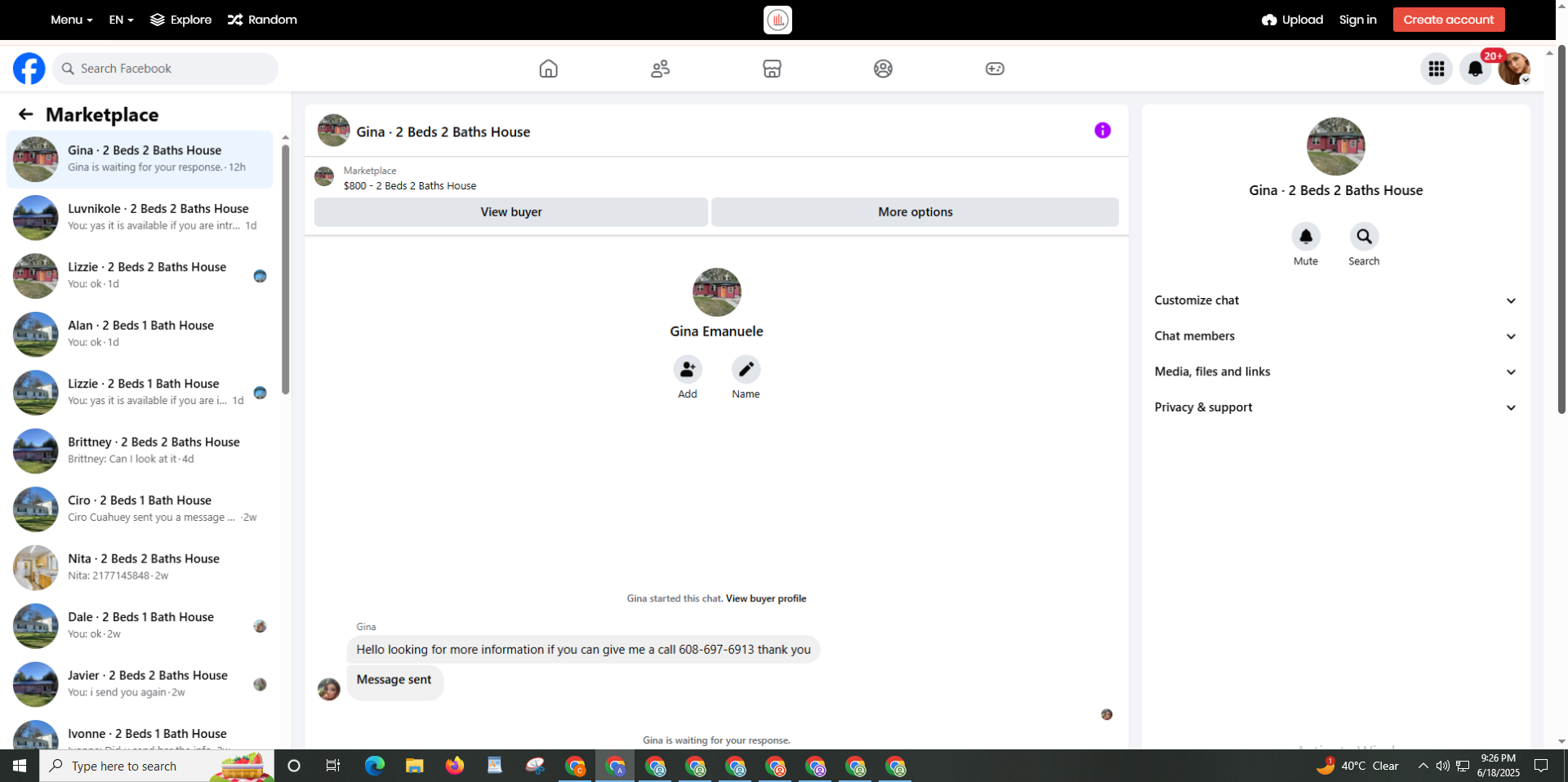Open the Windows Start menu
Screen dimensions: 1568x782
pyautogui.click(x=20, y=766)
